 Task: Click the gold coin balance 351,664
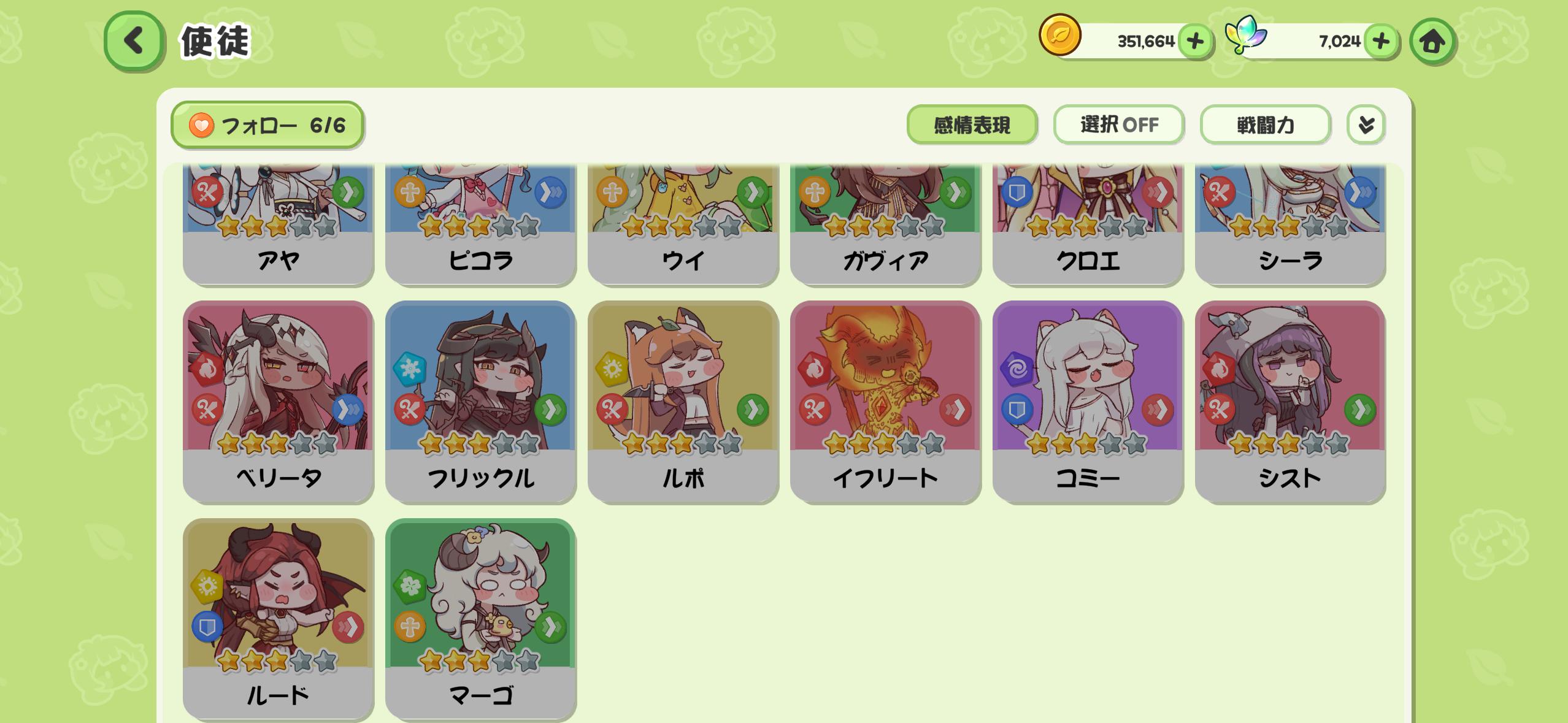(1145, 42)
